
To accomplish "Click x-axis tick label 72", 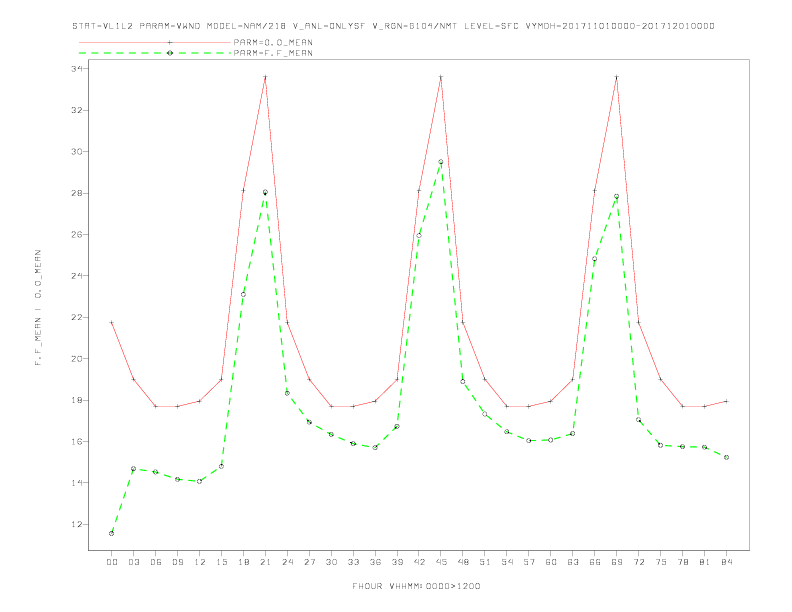I will (x=638, y=562).
